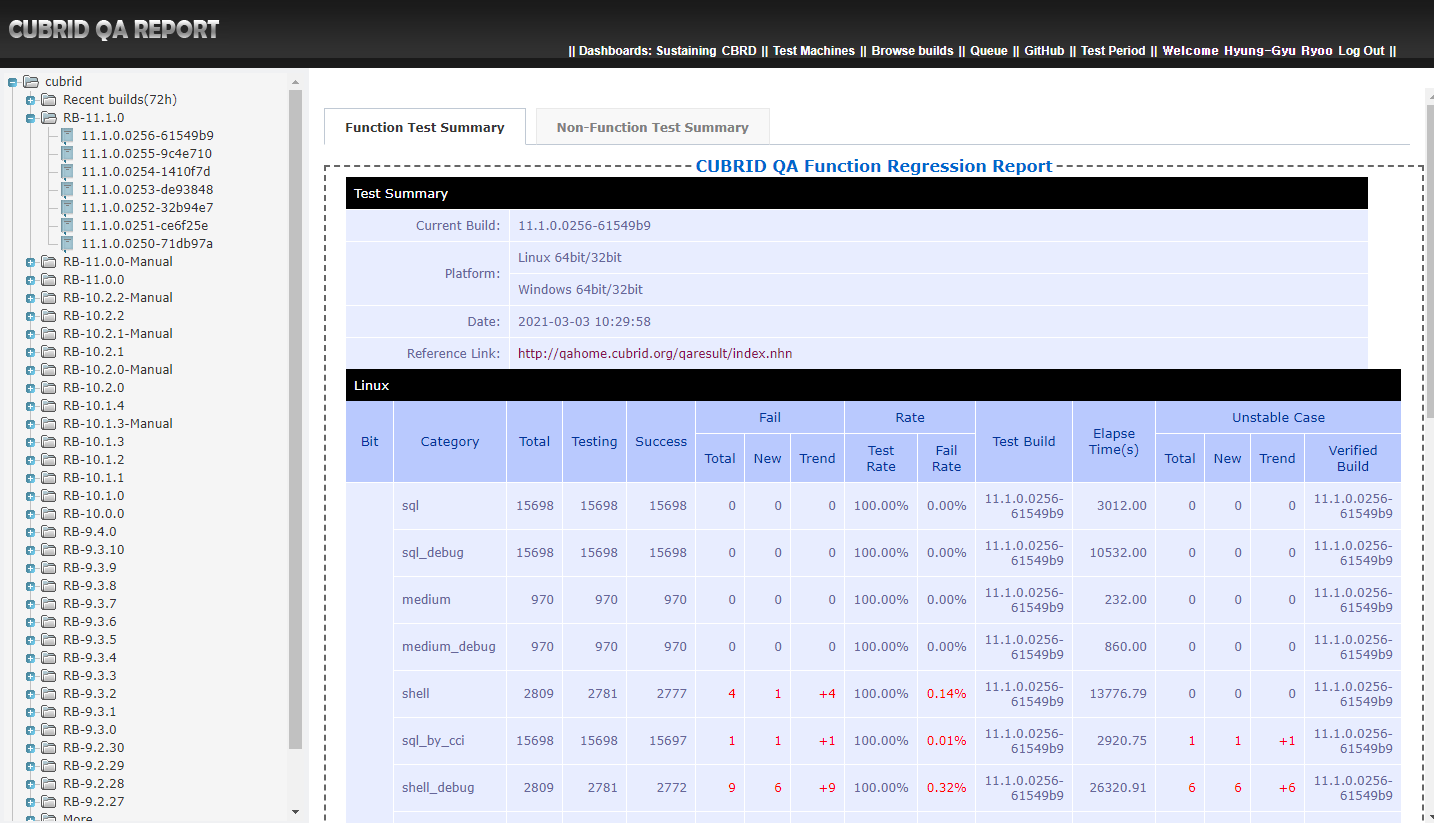Expand the Recent builds(72h) node
Image resolution: width=1434 pixels, height=823 pixels.
[31, 100]
